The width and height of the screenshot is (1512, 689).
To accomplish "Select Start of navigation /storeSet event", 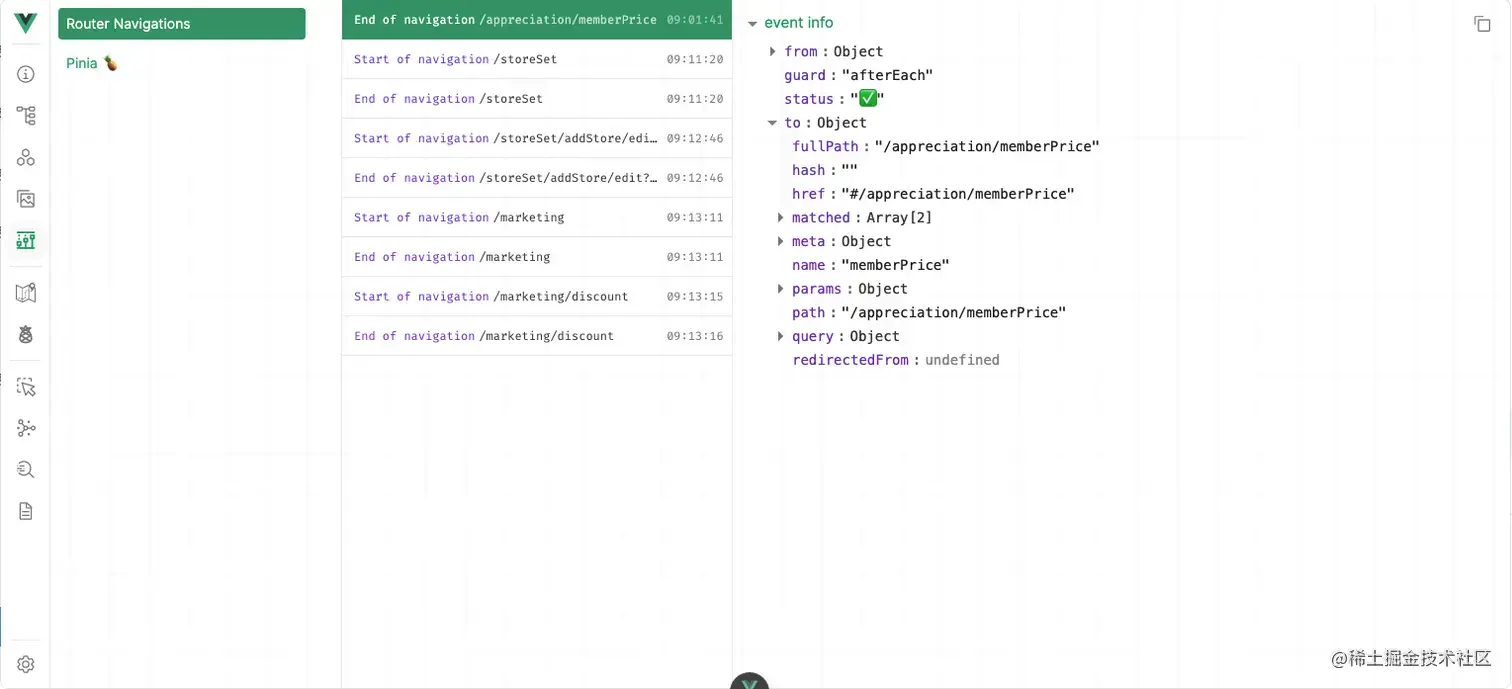I will click(537, 59).
